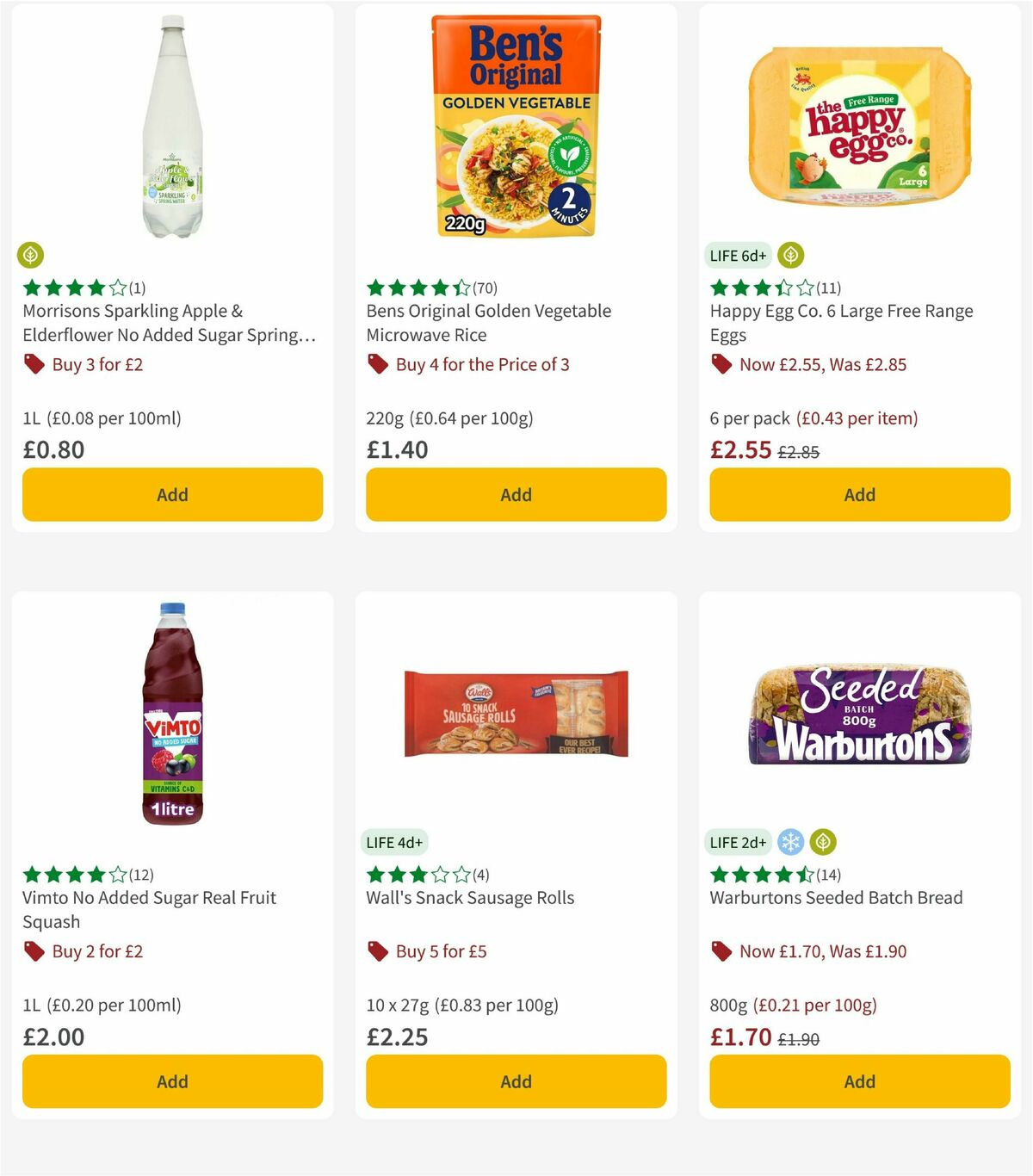Click the tag icon beside 'Now £1.70, Was £1.90'

(721, 951)
